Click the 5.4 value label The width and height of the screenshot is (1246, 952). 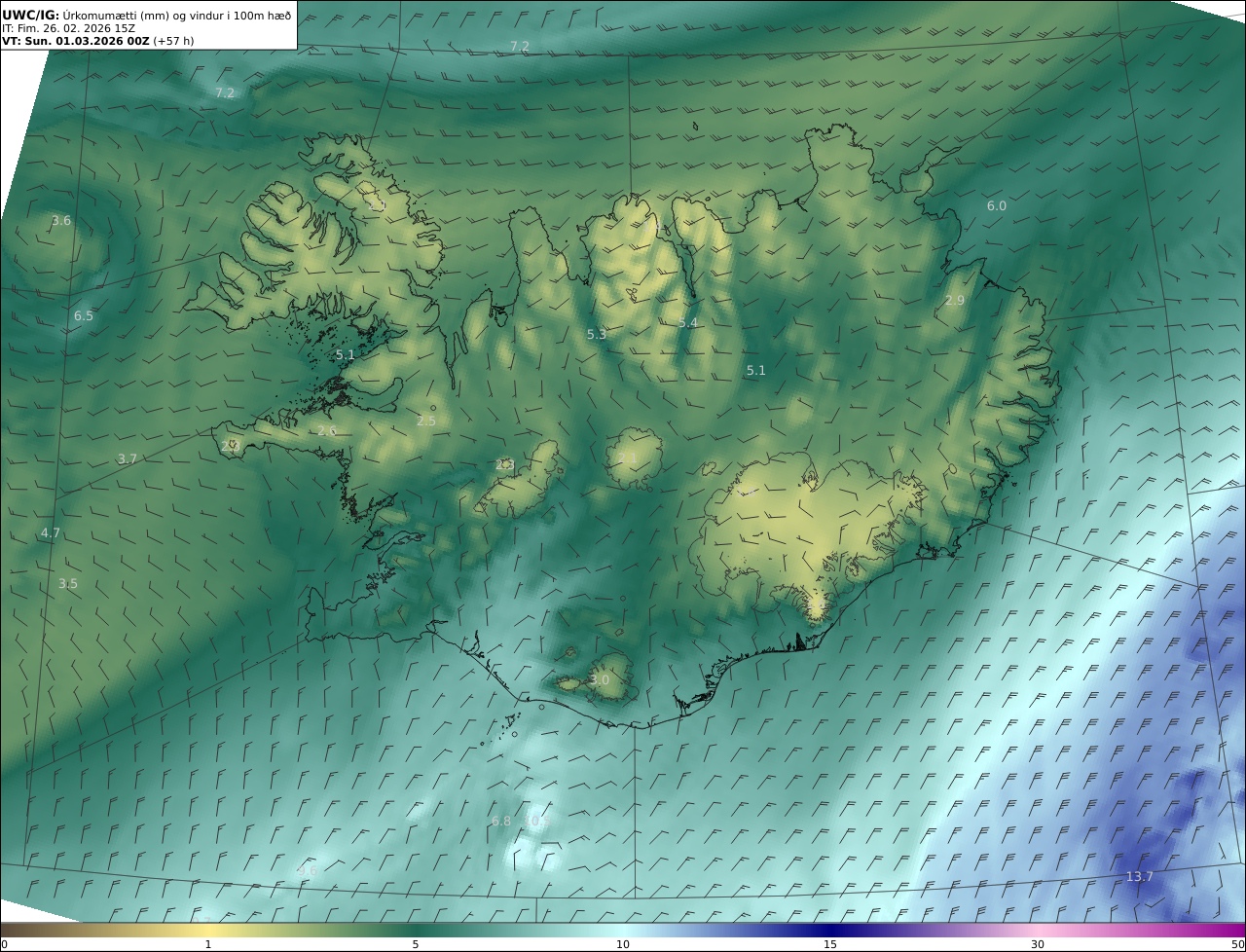tap(688, 323)
